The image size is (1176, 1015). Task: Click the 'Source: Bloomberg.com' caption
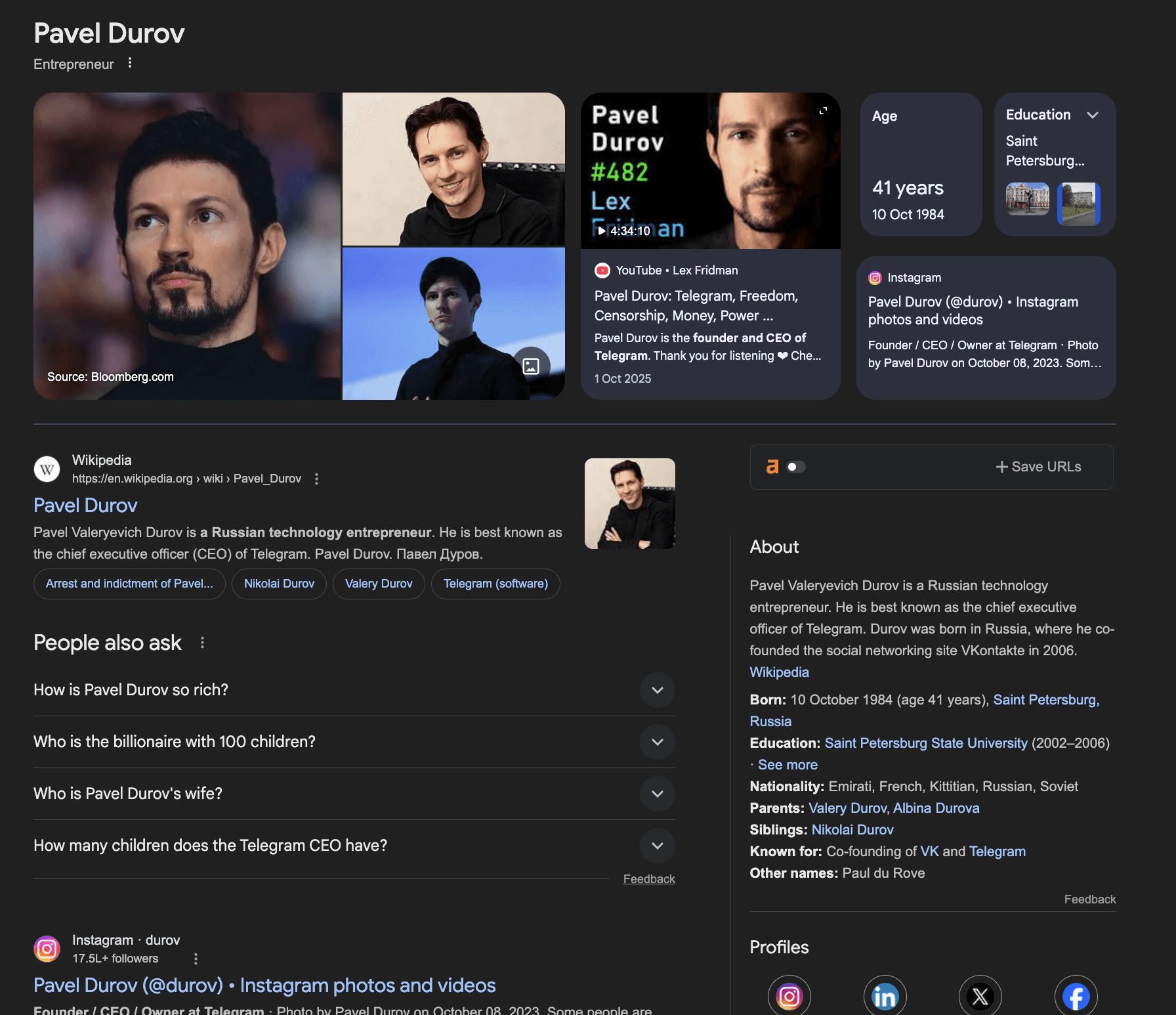[x=110, y=377]
